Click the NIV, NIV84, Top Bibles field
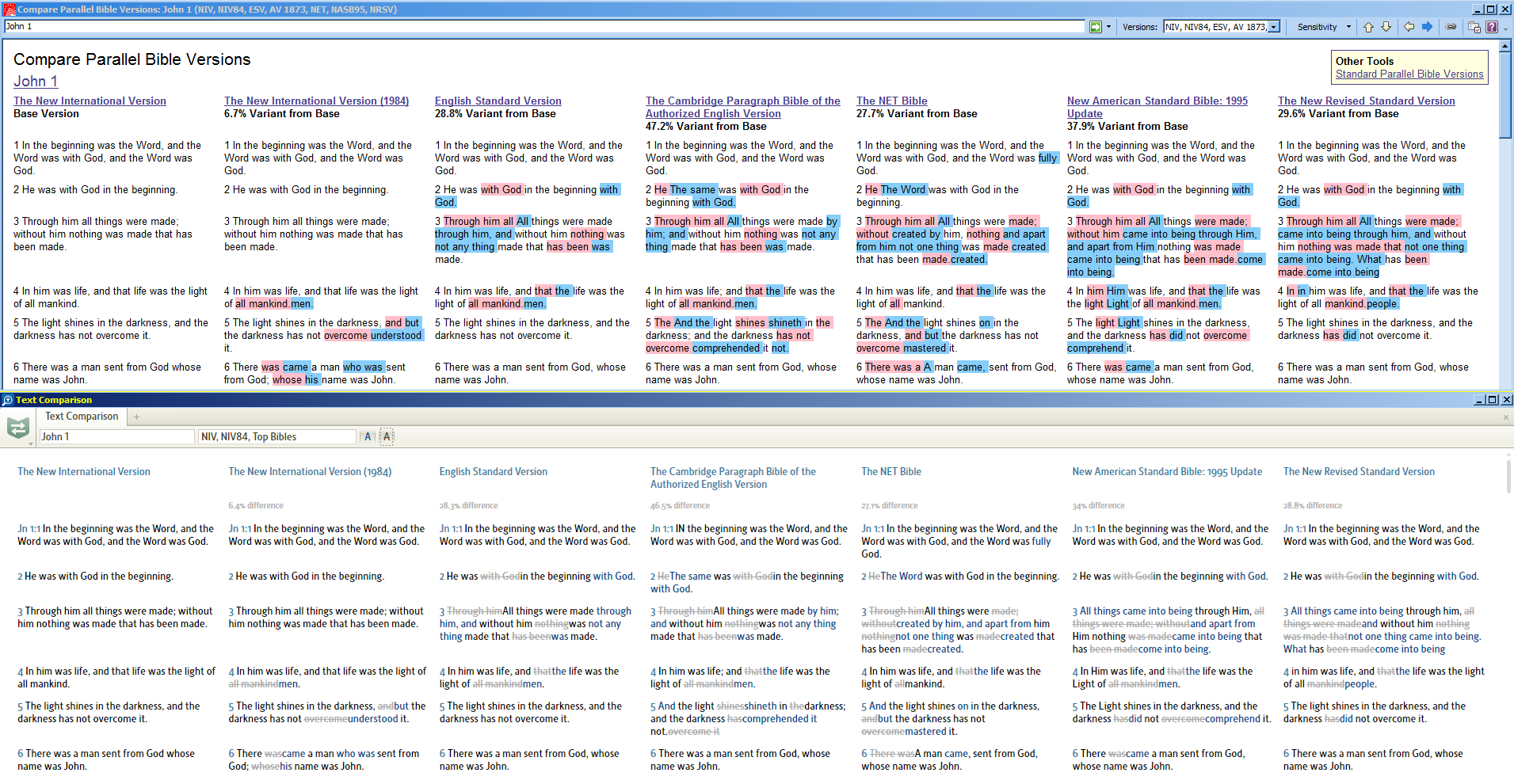Viewport: 1514px width, 784px height. click(276, 436)
